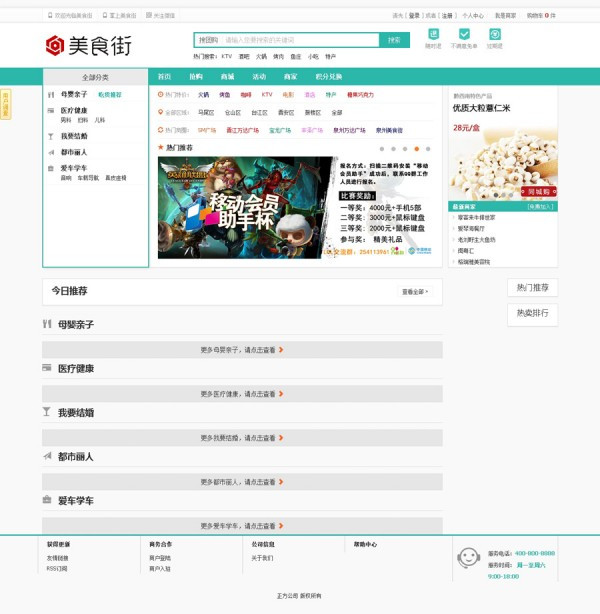Click the fork icon of main 母婴亲子 section

coord(47,324)
